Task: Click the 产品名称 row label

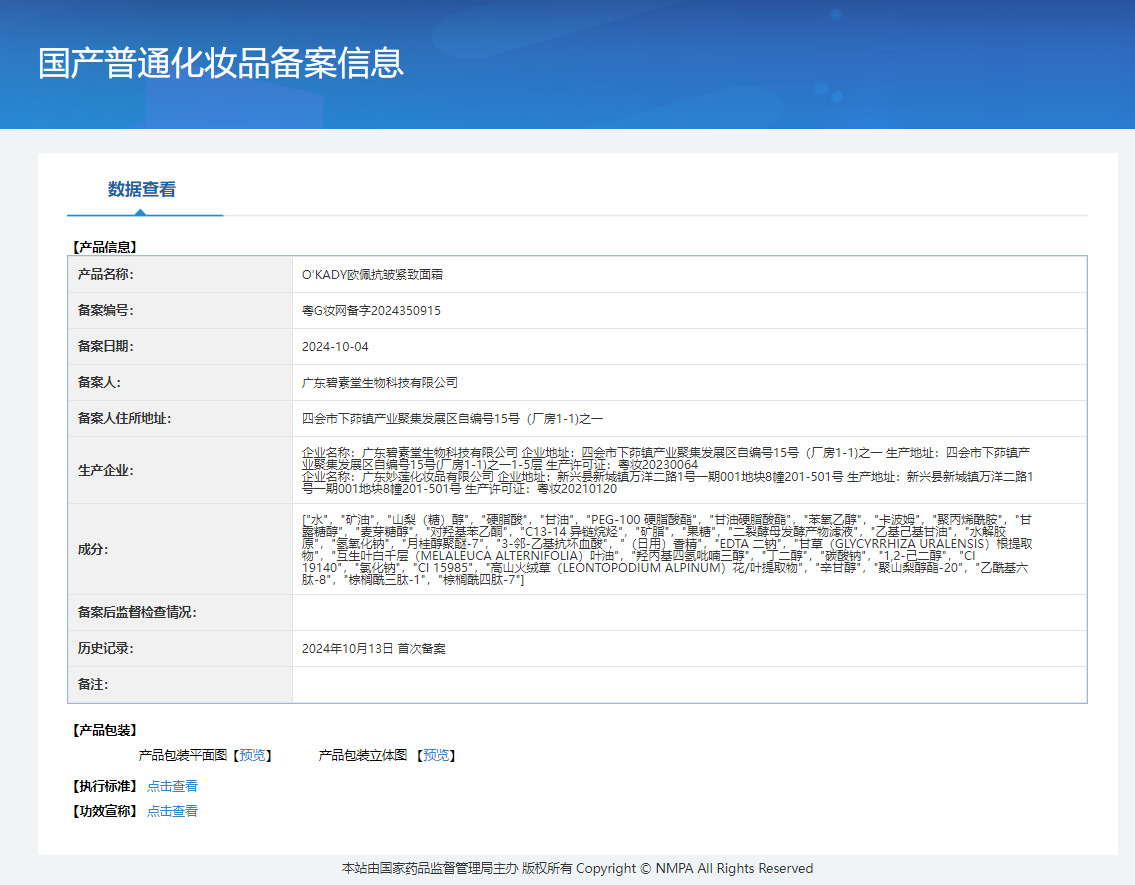Action: pos(106,274)
